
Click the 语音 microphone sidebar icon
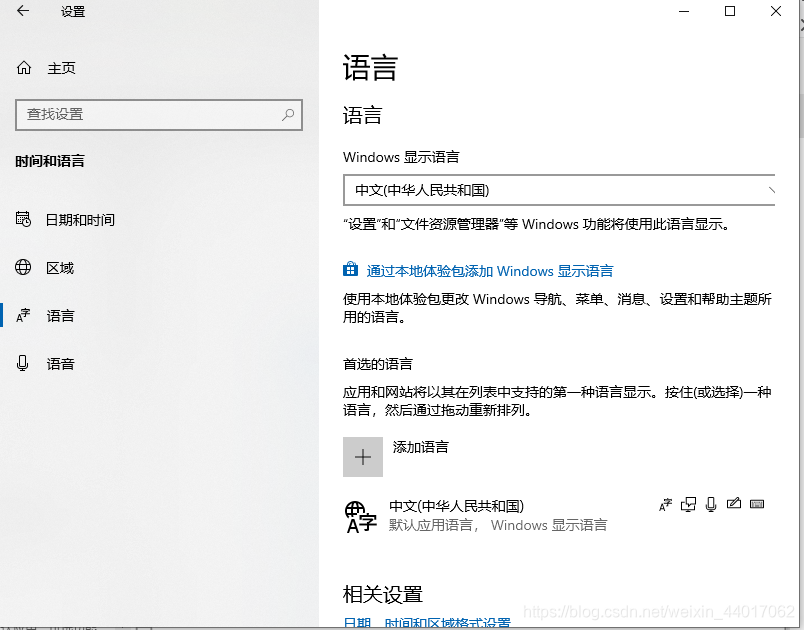23,363
